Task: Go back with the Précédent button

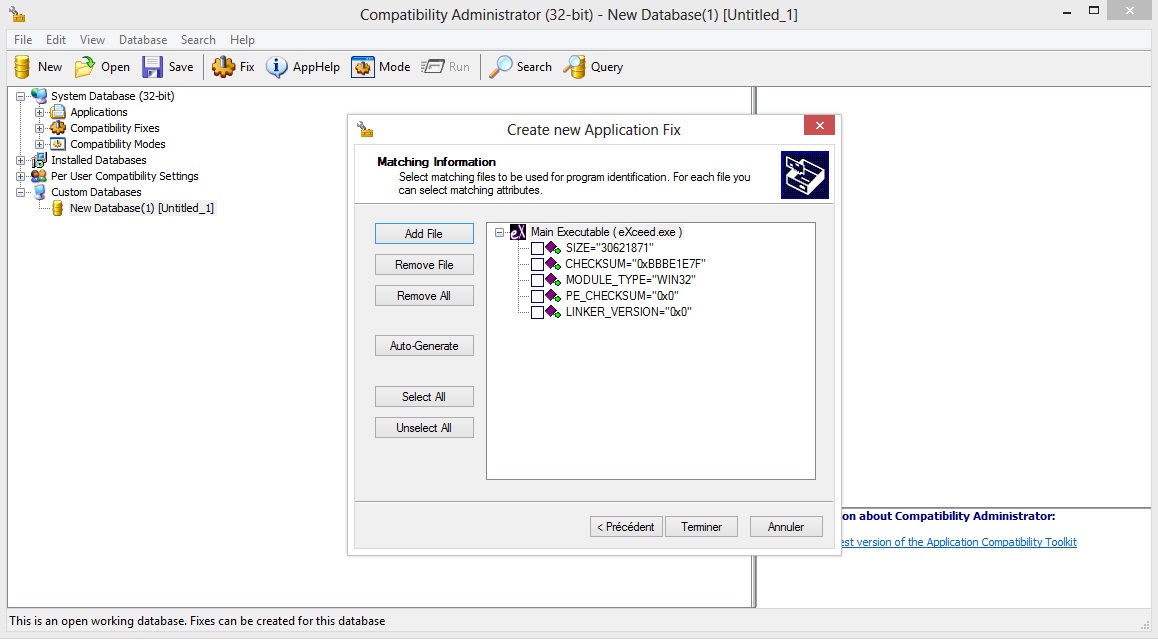Action: click(626, 526)
